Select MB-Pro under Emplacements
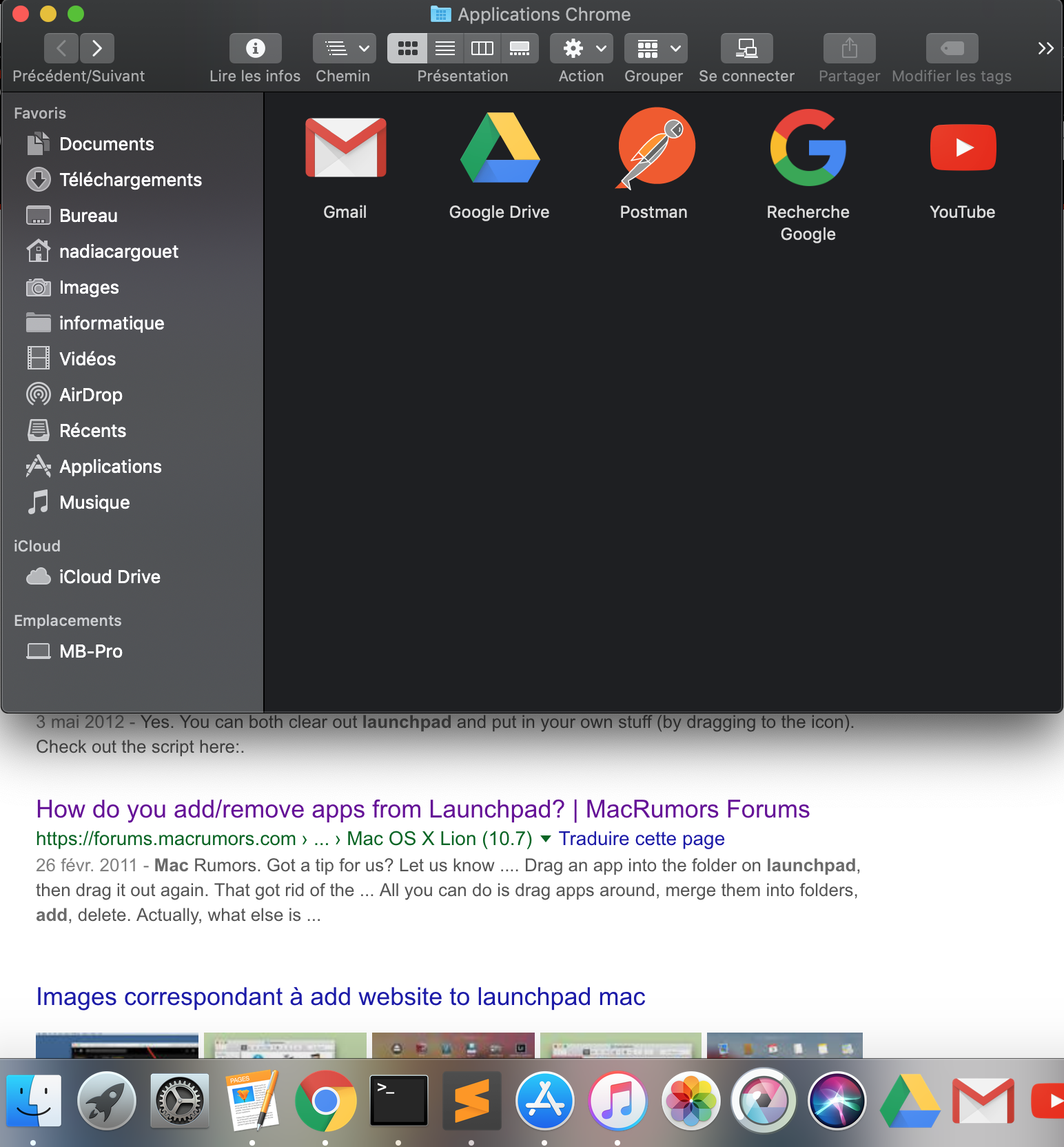Viewport: 1064px width, 1147px height. [132, 651]
